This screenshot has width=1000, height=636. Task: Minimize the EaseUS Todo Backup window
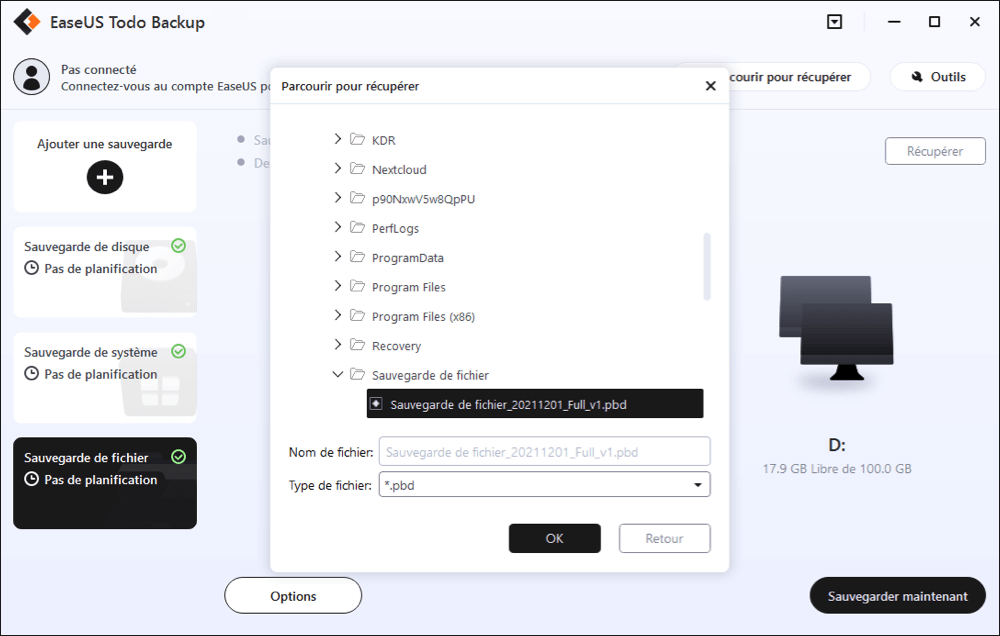coord(894,22)
